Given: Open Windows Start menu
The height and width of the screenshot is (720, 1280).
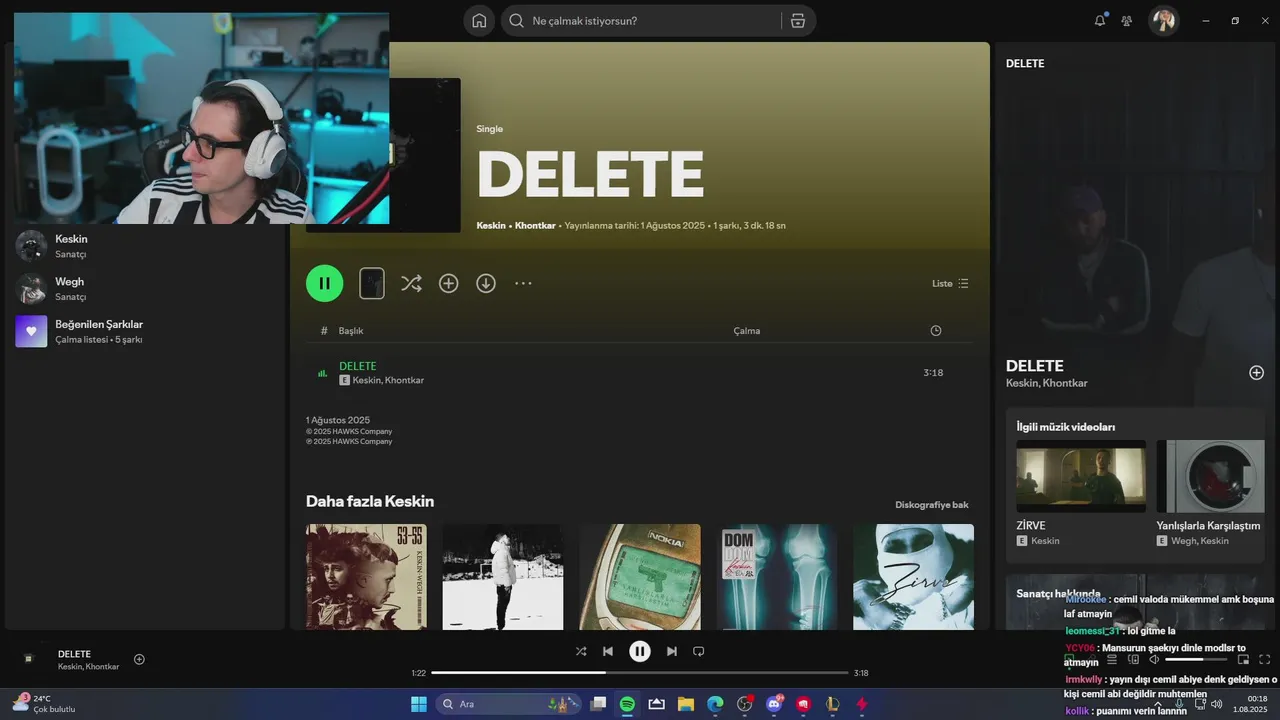Looking at the screenshot, I should click(x=418, y=704).
